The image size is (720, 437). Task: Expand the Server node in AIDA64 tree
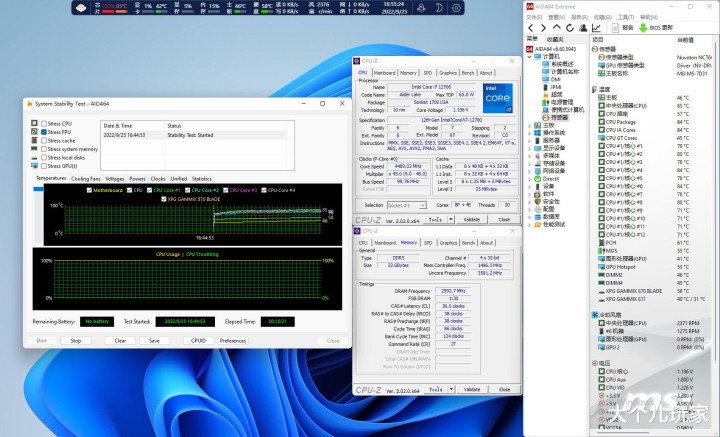(x=529, y=140)
